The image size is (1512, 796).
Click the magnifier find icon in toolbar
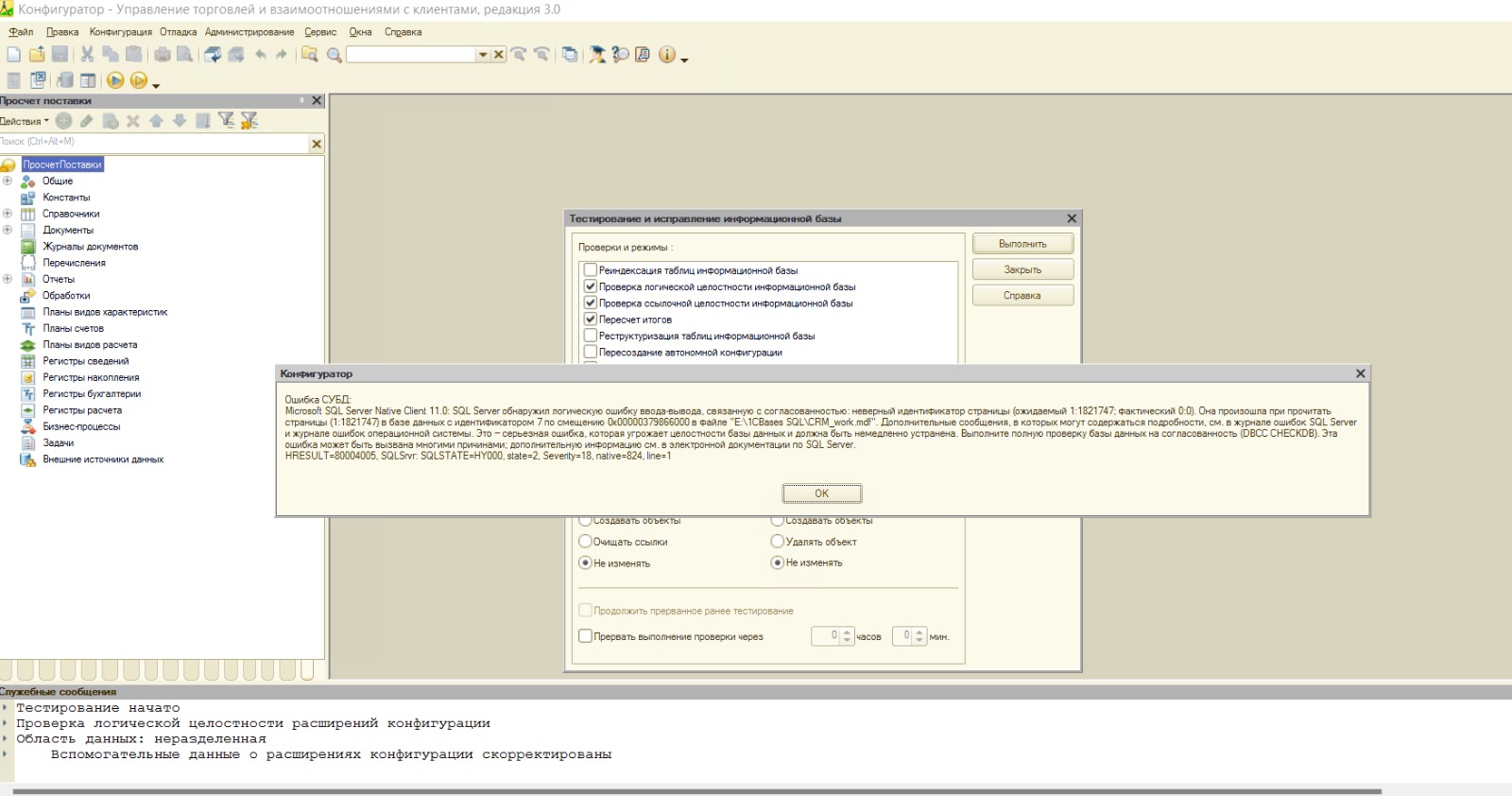pyautogui.click(x=334, y=55)
